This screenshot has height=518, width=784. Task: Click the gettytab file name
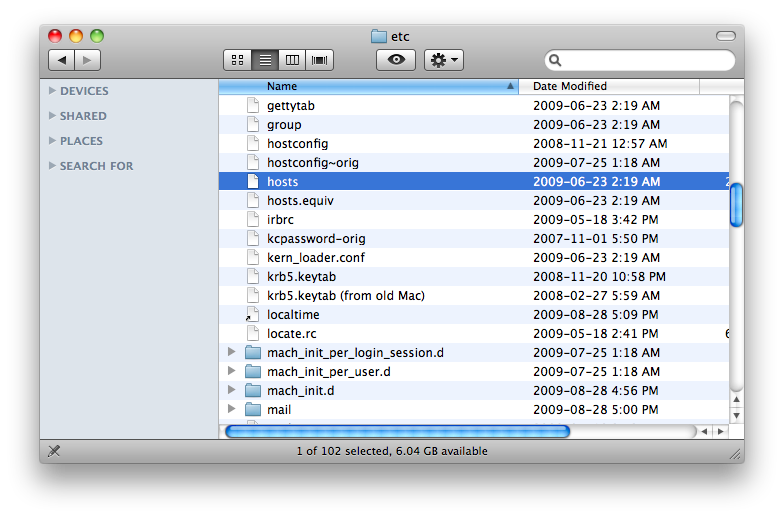click(x=290, y=106)
